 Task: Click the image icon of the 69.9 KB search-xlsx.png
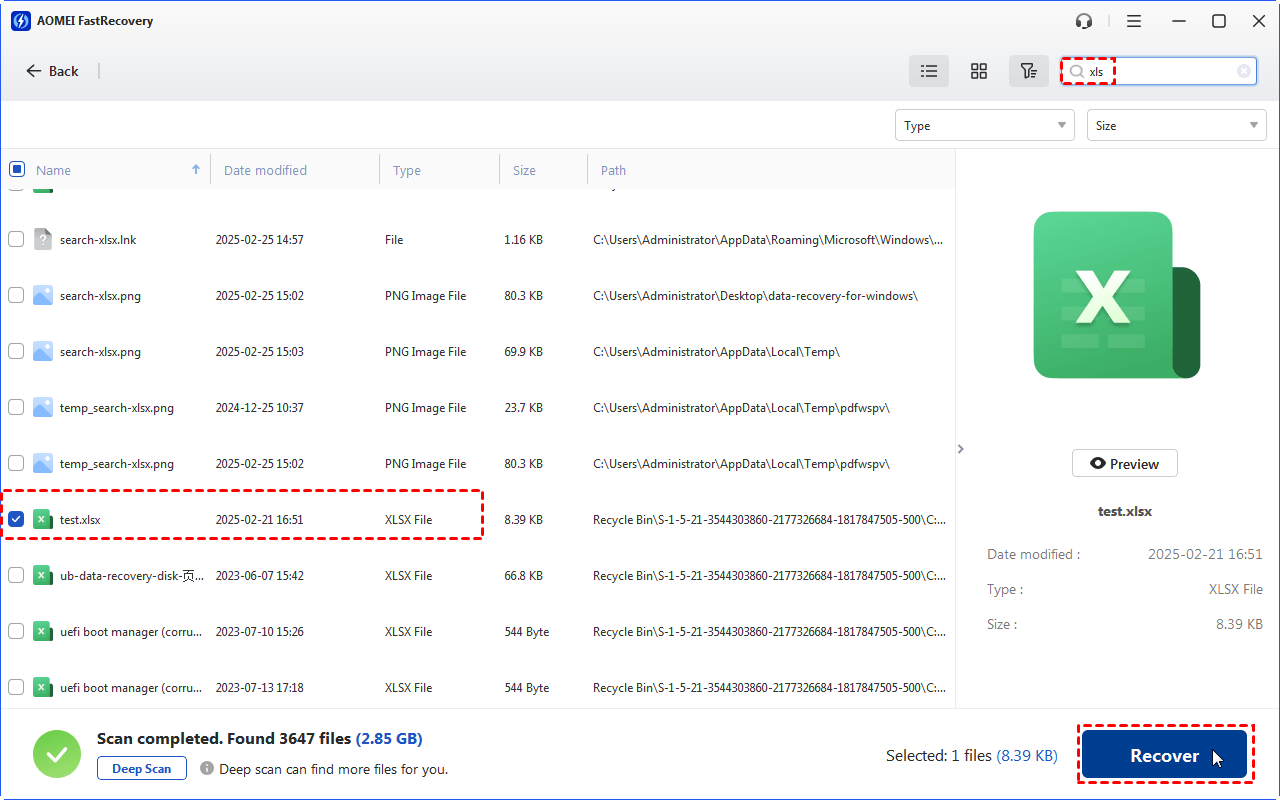coord(42,351)
